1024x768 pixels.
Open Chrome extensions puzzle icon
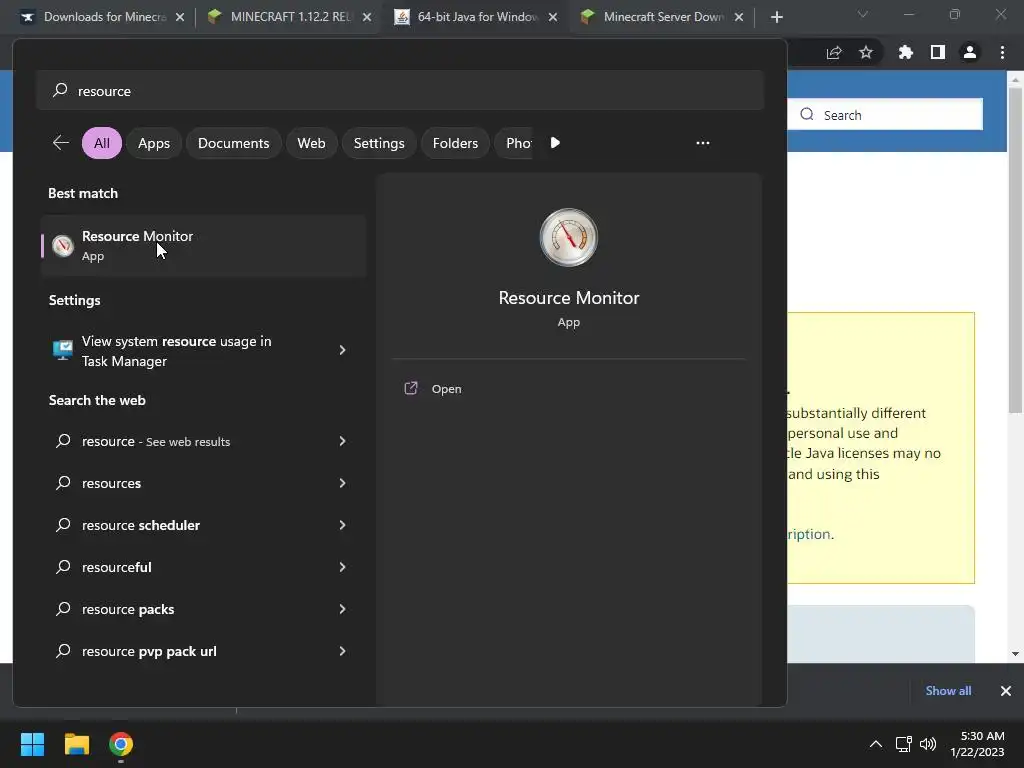click(905, 52)
